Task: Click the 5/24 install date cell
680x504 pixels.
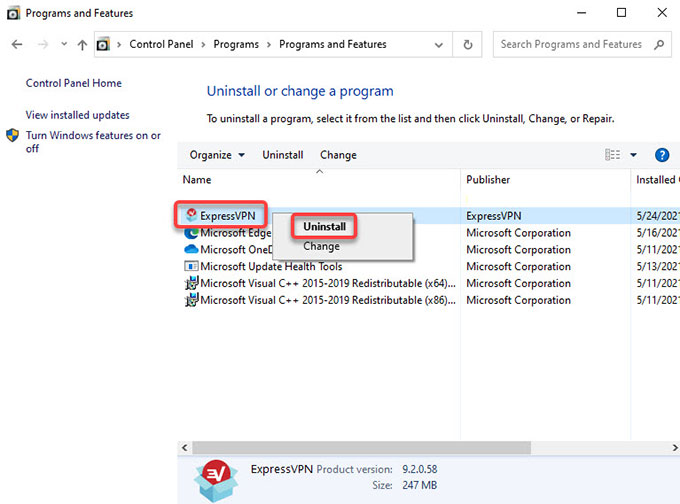Action: point(657,216)
